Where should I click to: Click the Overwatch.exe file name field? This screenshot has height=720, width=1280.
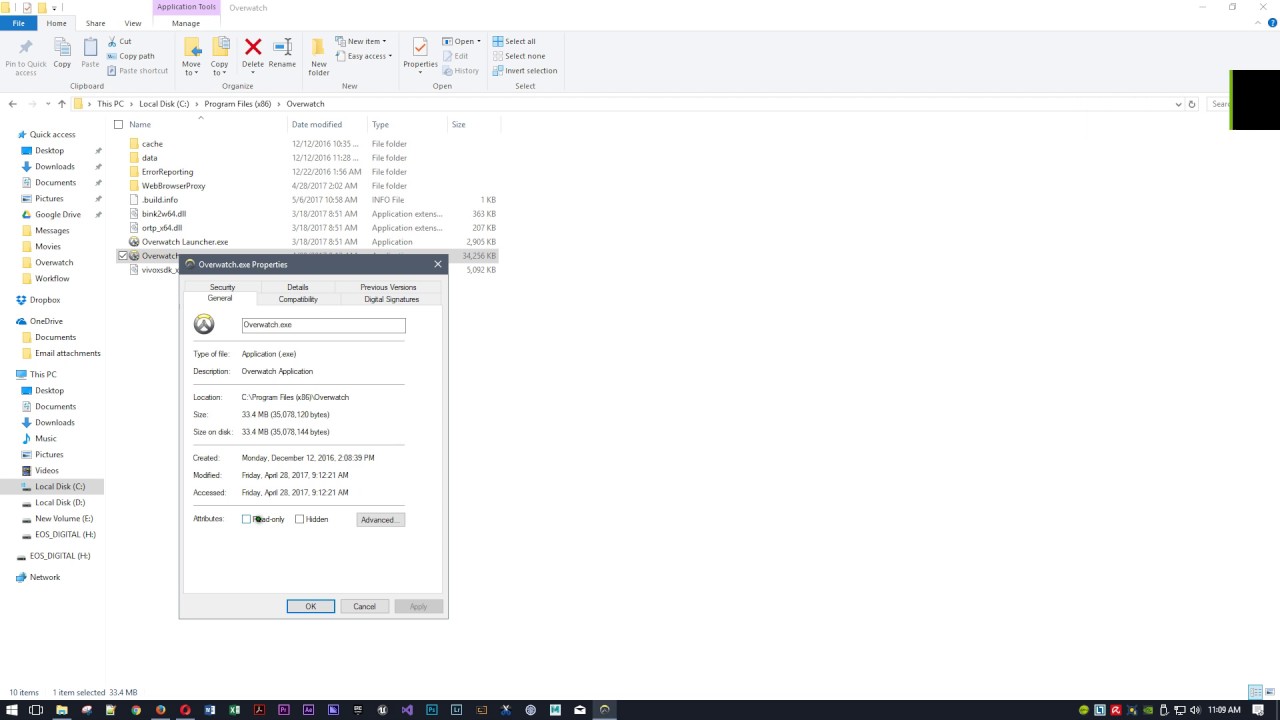coord(323,325)
